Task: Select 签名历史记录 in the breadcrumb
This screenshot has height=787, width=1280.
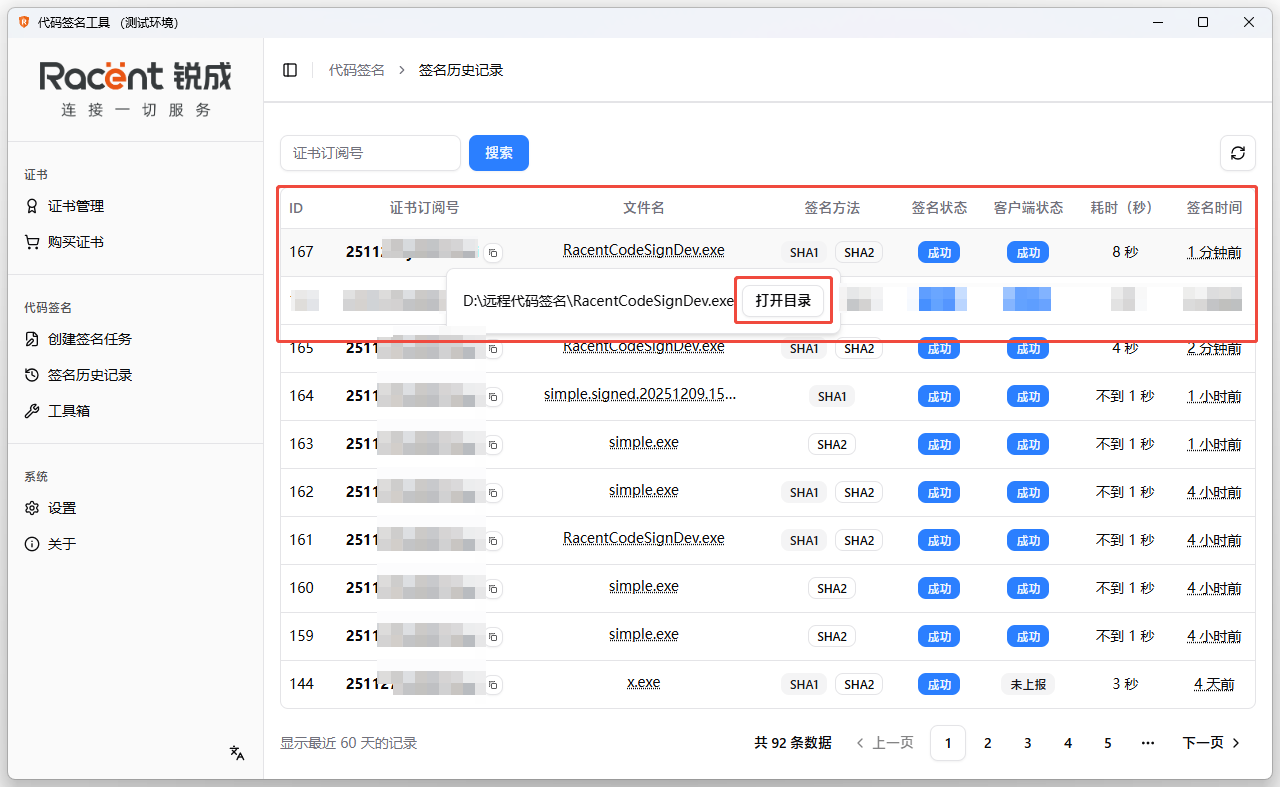Action: click(461, 69)
